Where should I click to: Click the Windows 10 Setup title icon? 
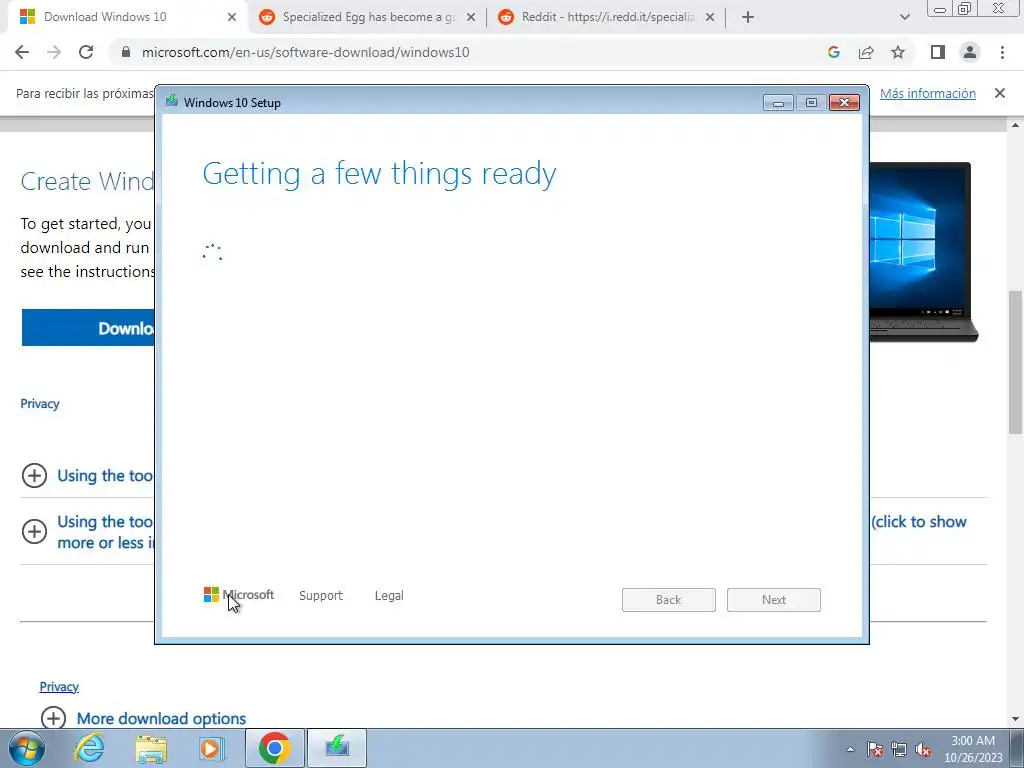click(x=172, y=101)
